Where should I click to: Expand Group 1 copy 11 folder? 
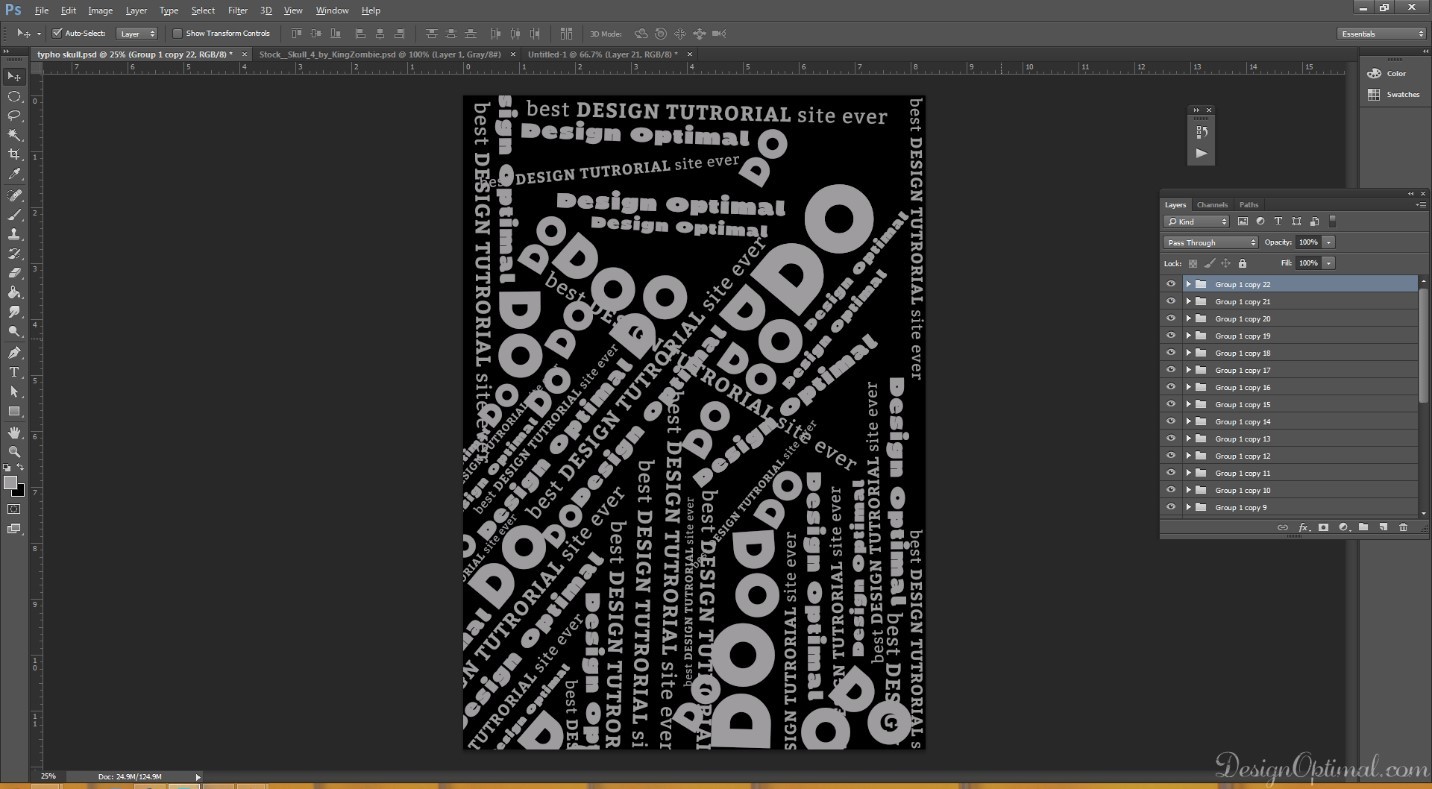pos(1189,473)
